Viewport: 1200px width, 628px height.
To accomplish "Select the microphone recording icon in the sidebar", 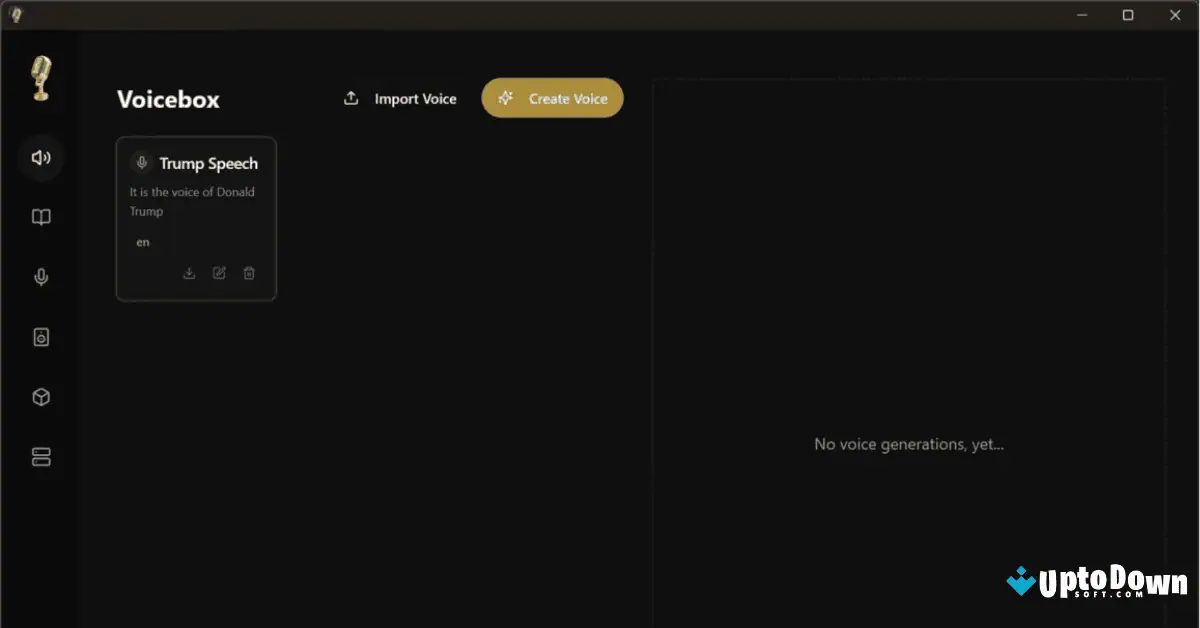I will click(x=40, y=277).
